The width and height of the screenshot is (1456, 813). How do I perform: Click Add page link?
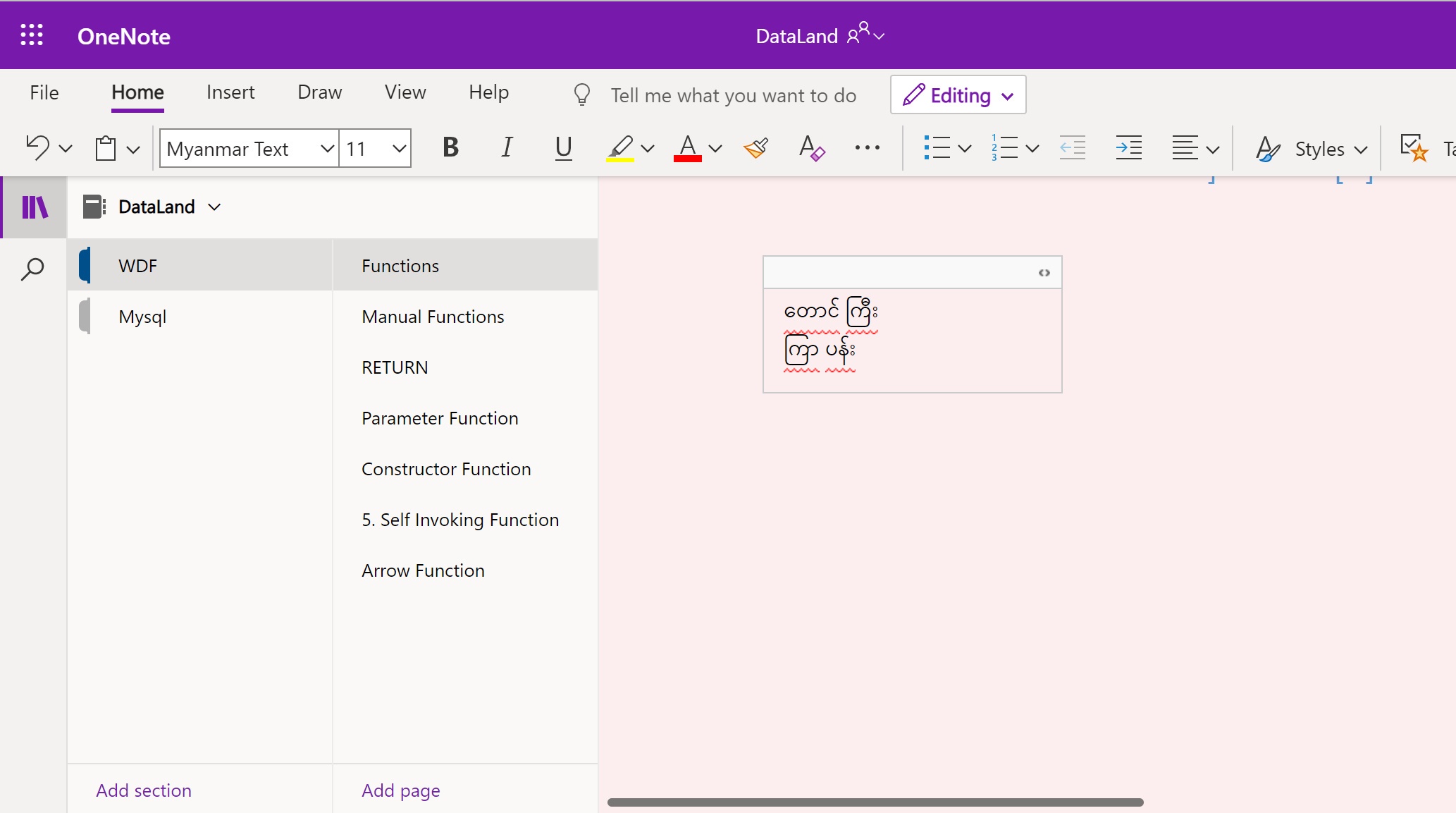[401, 790]
